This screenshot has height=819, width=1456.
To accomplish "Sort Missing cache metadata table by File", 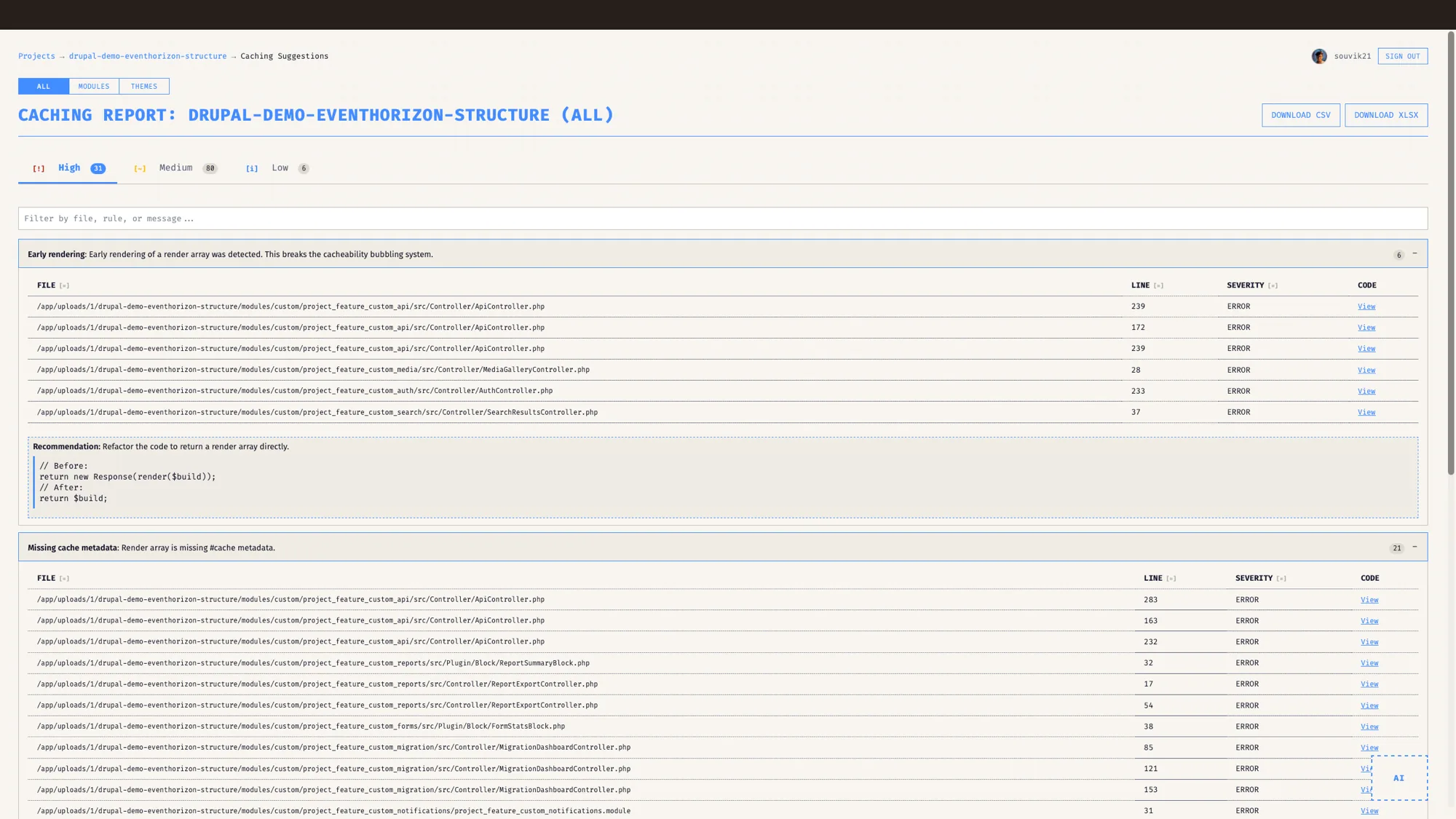I will click(53, 578).
